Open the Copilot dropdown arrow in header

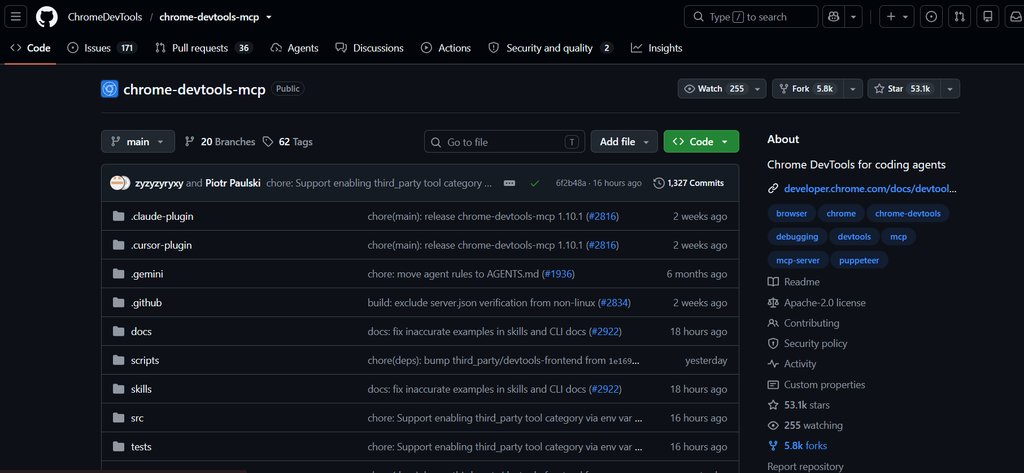pyautogui.click(x=854, y=17)
